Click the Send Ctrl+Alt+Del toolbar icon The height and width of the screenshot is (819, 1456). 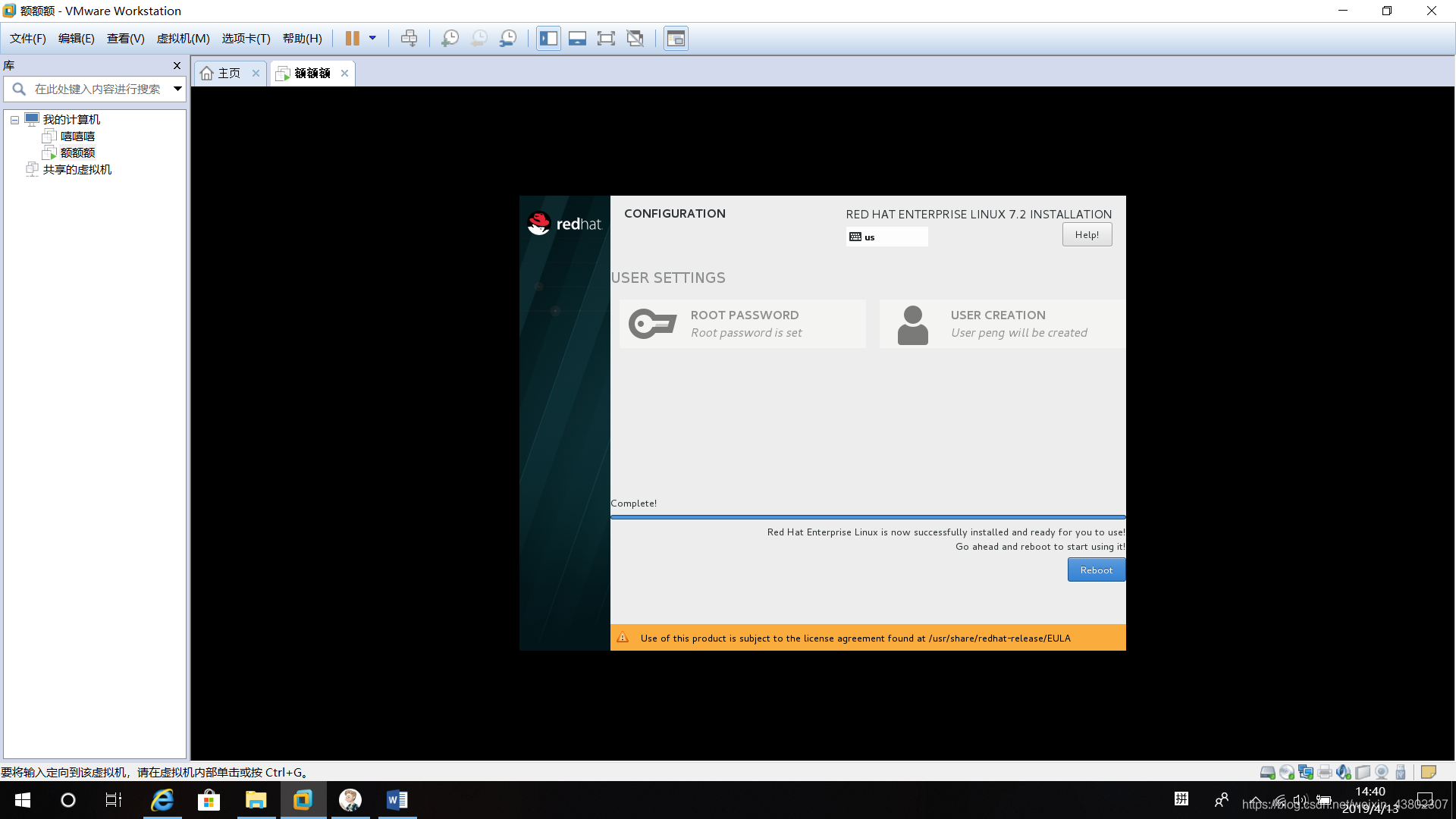point(409,38)
